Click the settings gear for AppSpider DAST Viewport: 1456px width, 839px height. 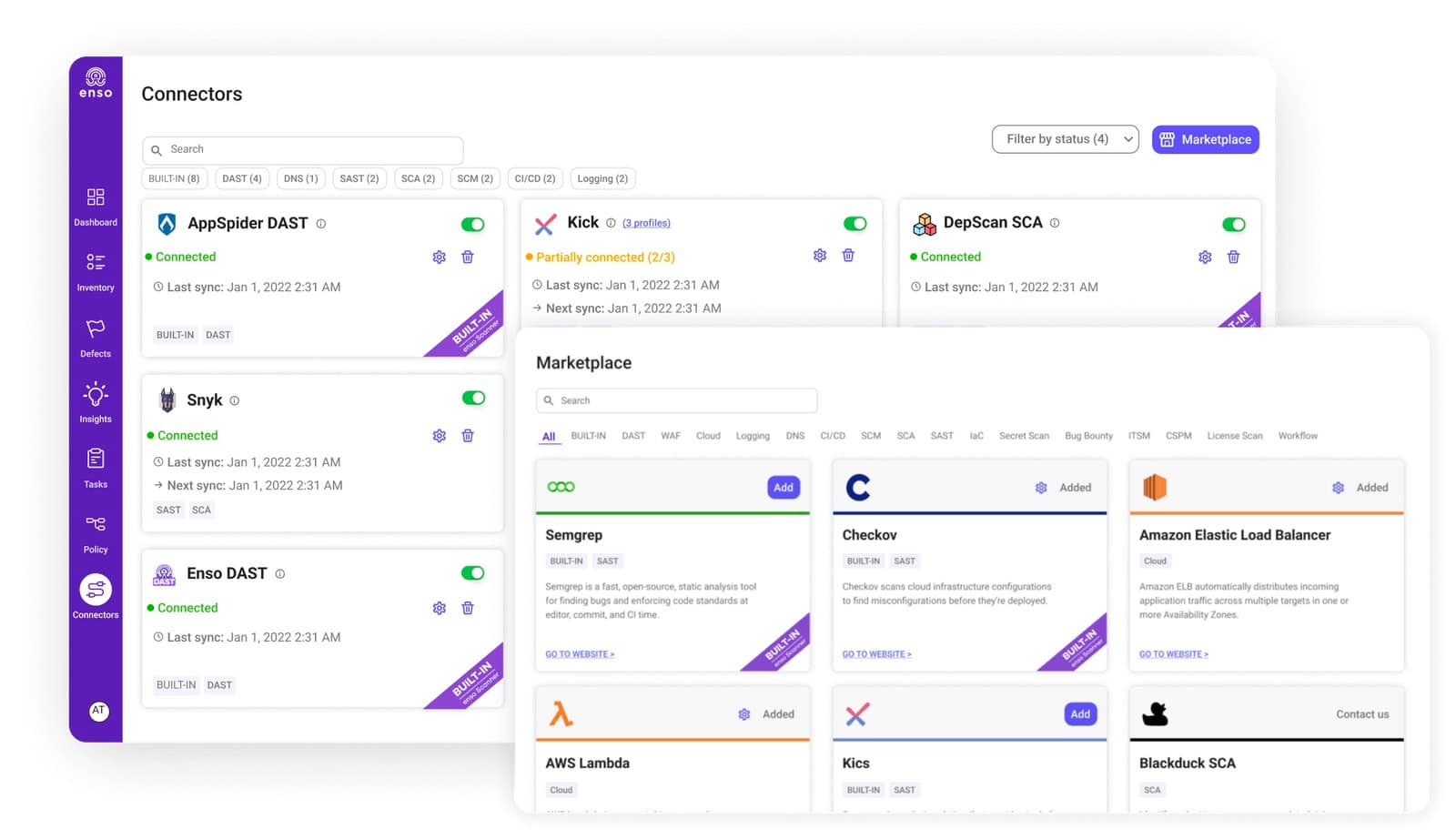tap(440, 258)
